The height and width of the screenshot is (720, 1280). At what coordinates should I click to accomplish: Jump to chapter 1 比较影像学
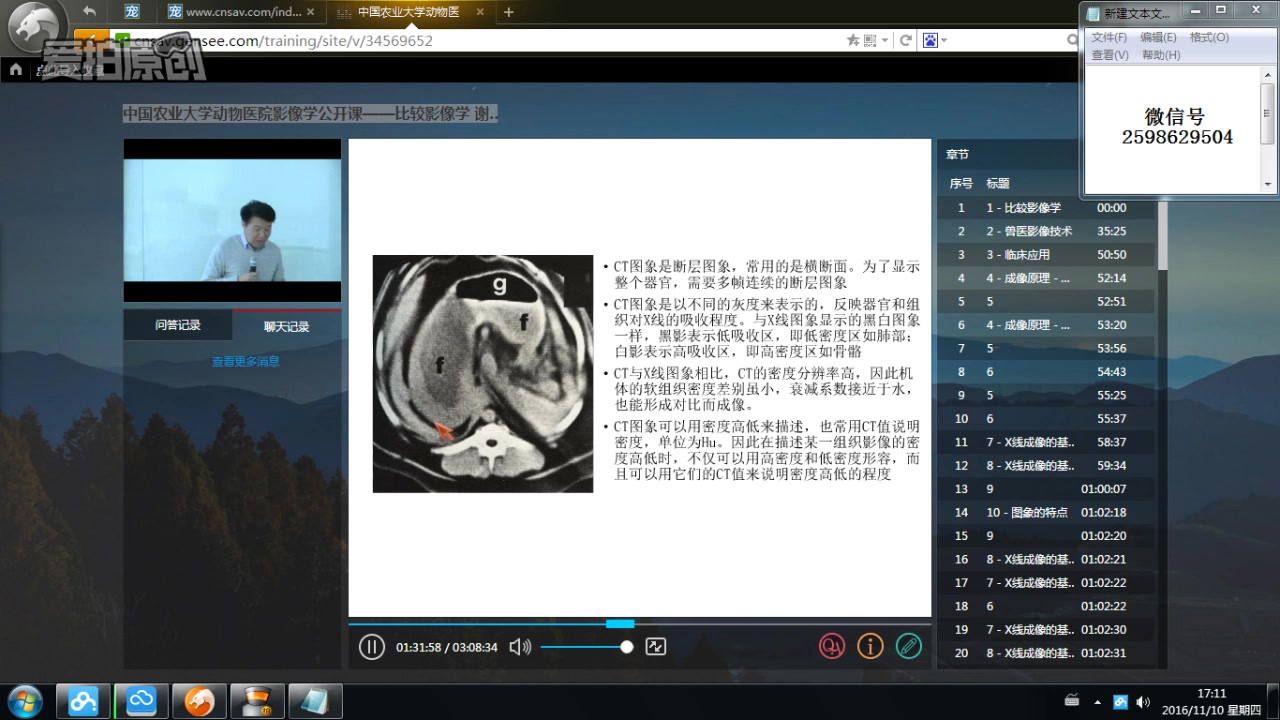(1046, 208)
